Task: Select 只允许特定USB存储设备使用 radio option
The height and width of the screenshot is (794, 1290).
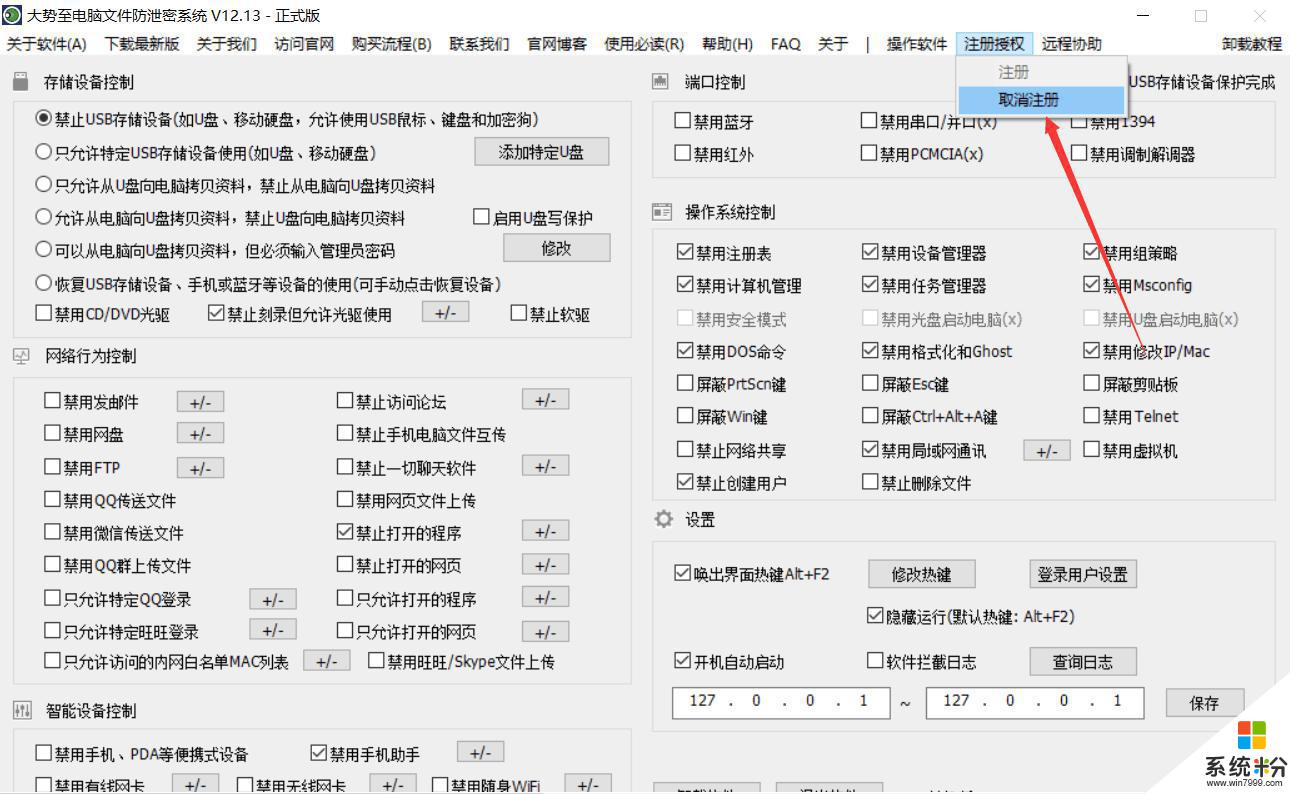Action: pos(43,153)
